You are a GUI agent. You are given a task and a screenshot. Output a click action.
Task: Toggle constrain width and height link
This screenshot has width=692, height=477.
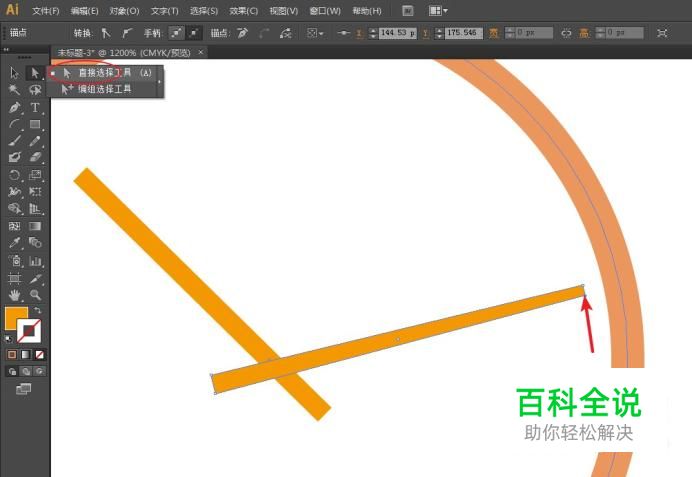[566, 33]
